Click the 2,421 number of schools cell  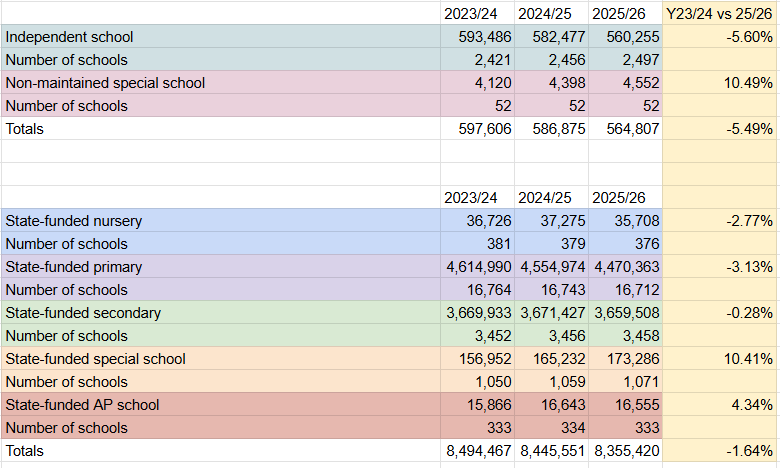(x=478, y=60)
